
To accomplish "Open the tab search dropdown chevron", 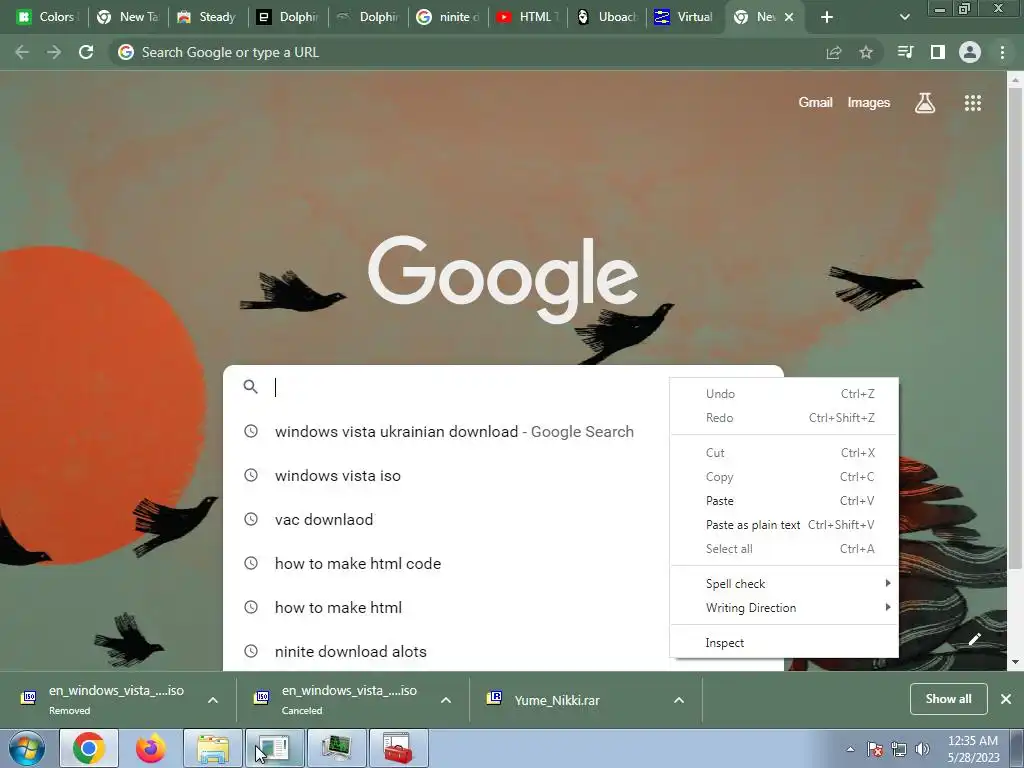I will tap(904, 17).
